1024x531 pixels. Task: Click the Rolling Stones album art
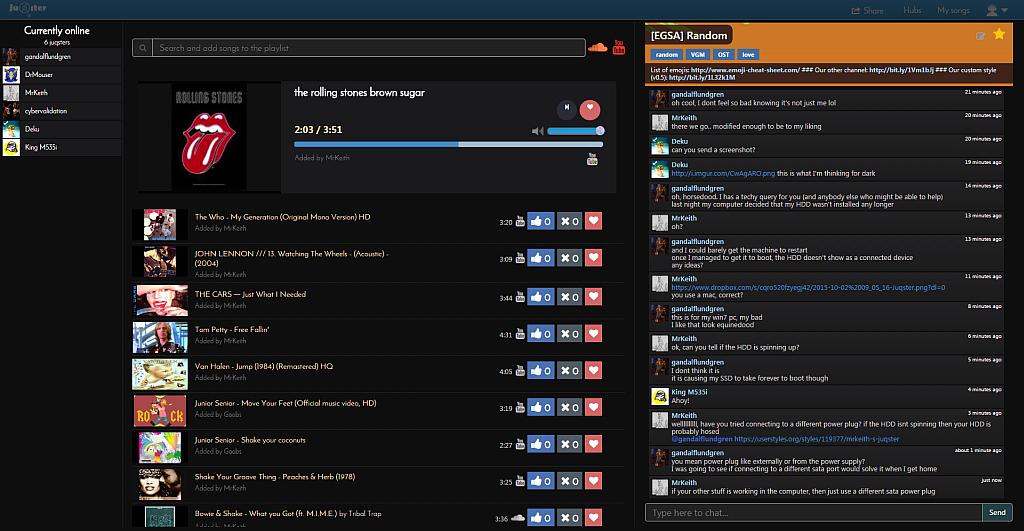pos(209,137)
